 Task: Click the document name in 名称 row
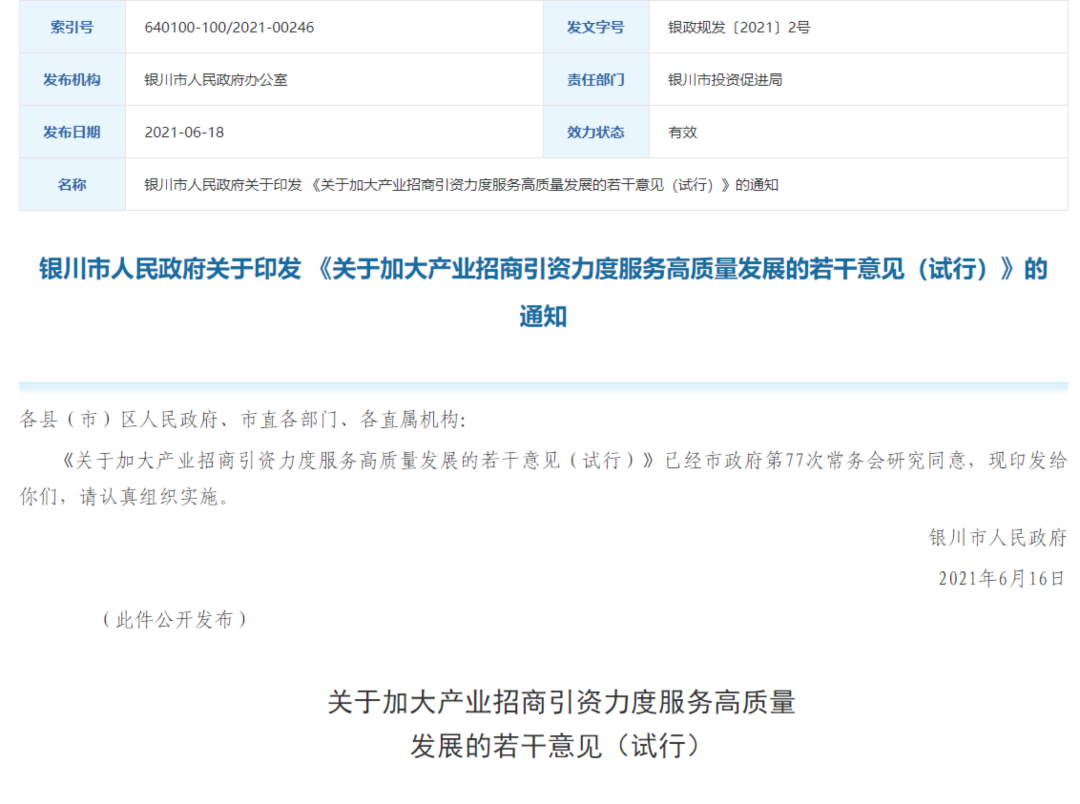click(461, 185)
